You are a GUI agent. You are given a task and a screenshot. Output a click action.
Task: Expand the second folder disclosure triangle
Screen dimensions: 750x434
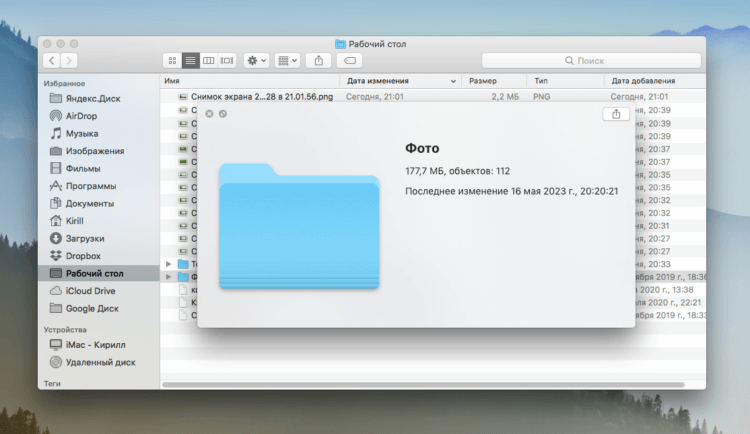coord(168,277)
